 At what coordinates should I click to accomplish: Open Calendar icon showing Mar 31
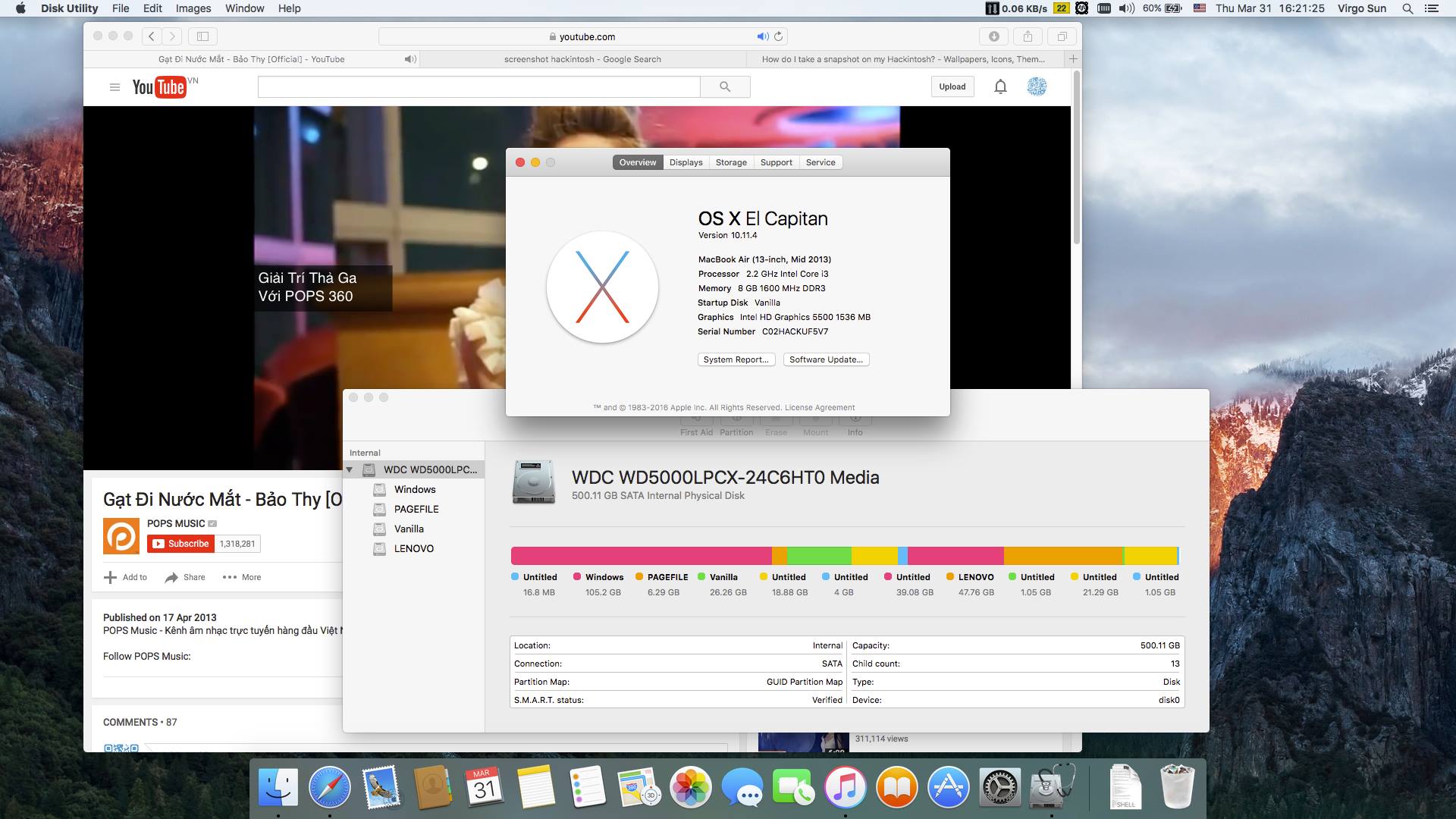coord(484,786)
